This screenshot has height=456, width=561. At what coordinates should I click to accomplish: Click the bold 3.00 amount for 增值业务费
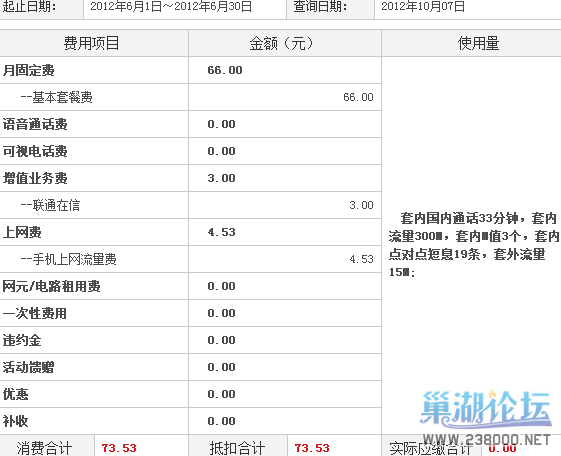[x=221, y=178]
